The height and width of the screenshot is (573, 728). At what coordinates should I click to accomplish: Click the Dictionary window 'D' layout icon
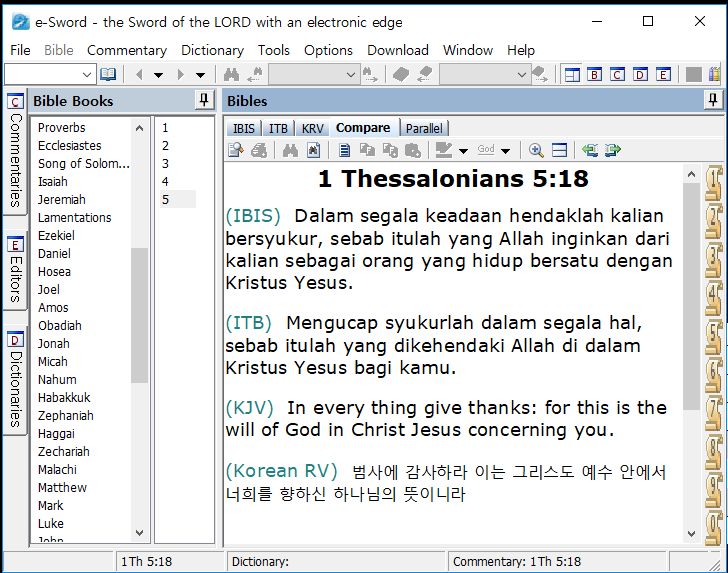tap(640, 74)
